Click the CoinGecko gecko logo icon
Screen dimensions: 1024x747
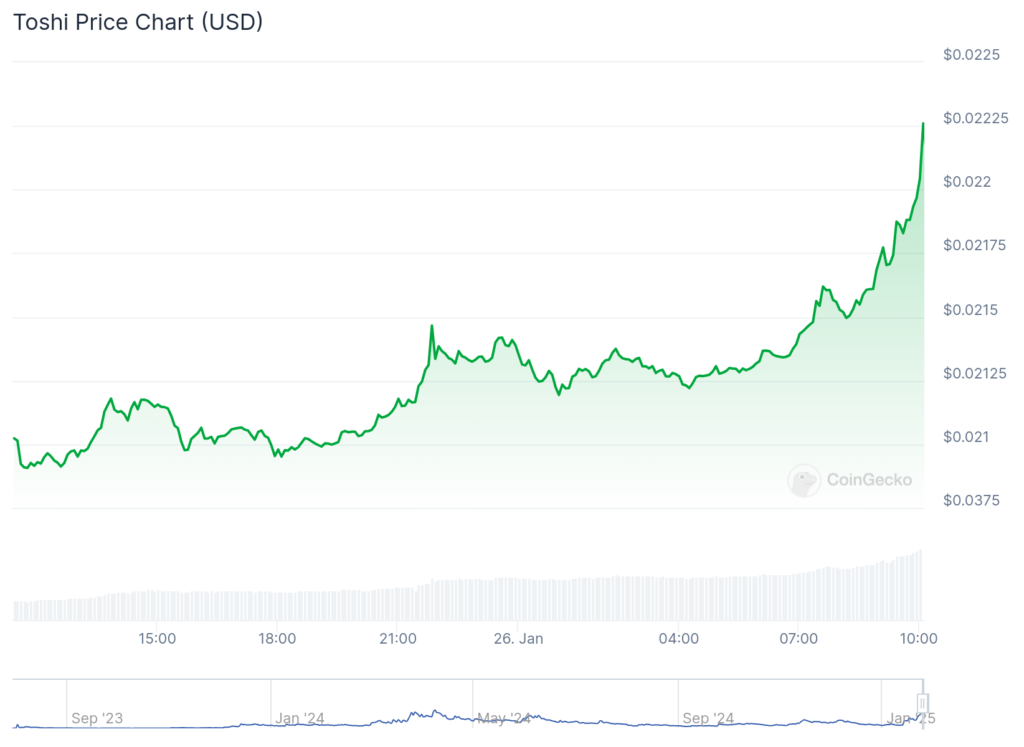(804, 481)
